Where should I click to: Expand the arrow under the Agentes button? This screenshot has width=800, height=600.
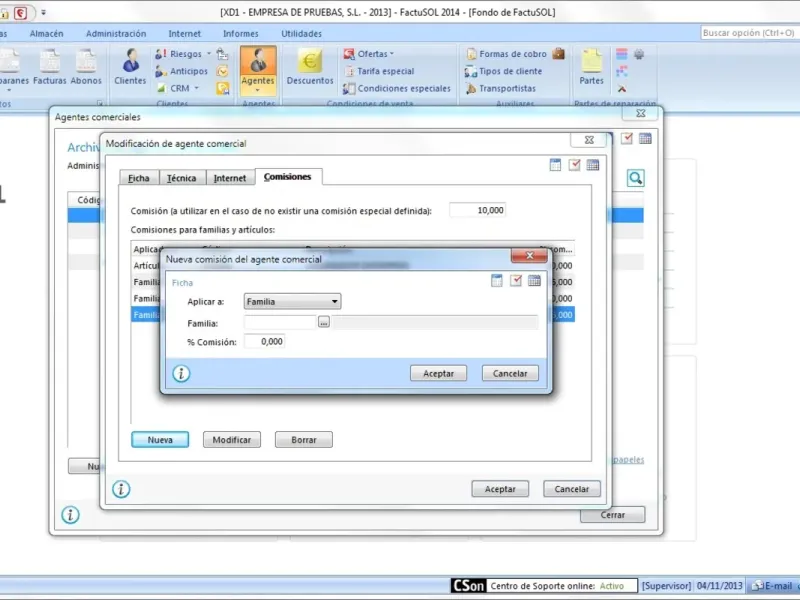258,91
